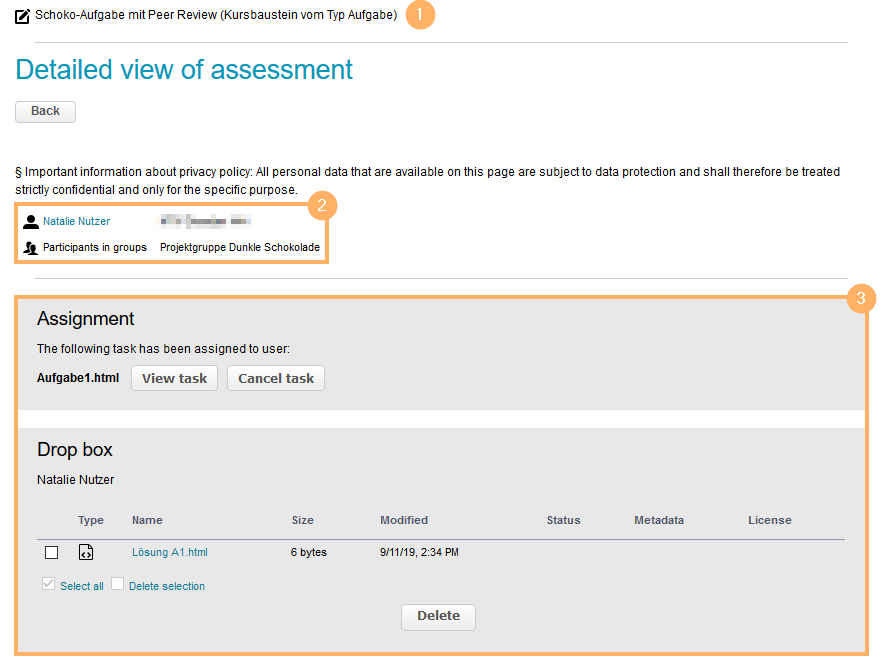Click the HTML file type icon in Drop box

pos(86,552)
